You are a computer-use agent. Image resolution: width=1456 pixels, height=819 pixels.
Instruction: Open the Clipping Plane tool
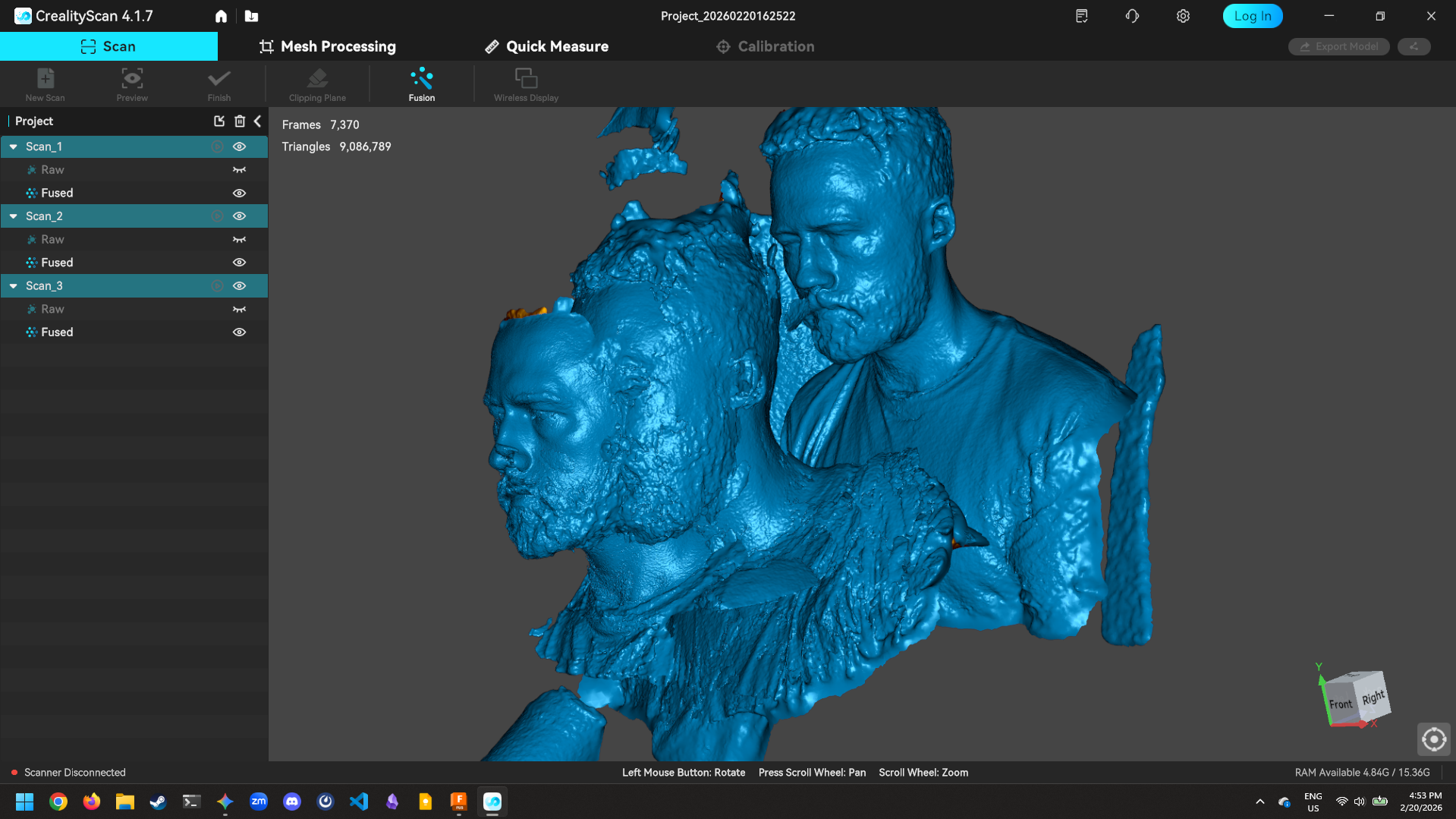coord(316,83)
